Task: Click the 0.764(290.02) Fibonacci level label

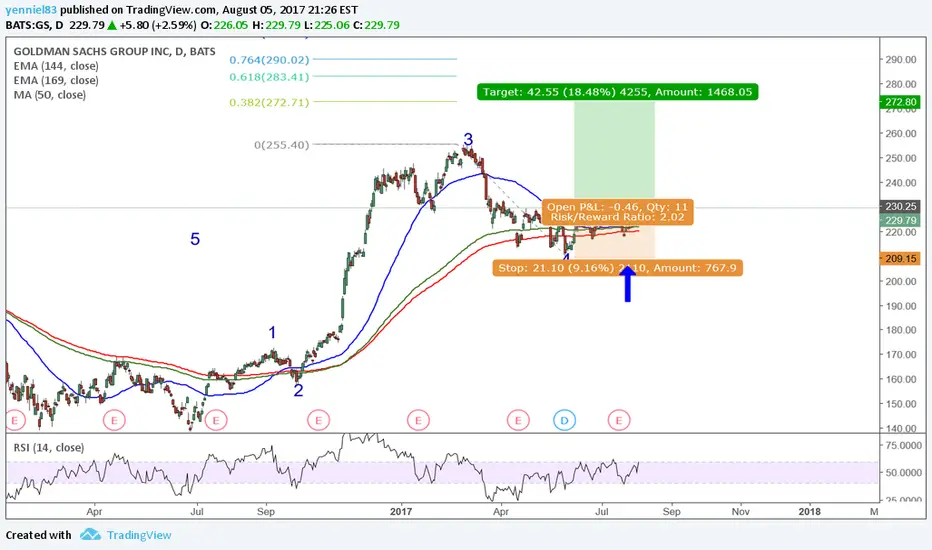Action: 269,60
